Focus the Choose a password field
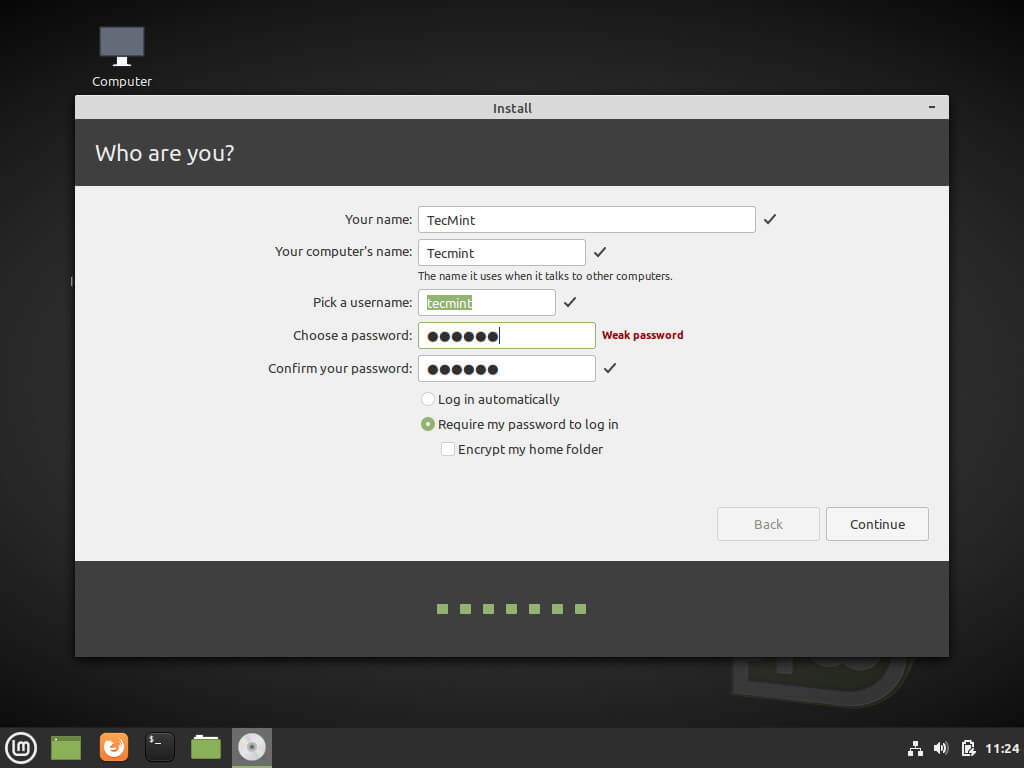The image size is (1024, 768). pyautogui.click(x=507, y=336)
